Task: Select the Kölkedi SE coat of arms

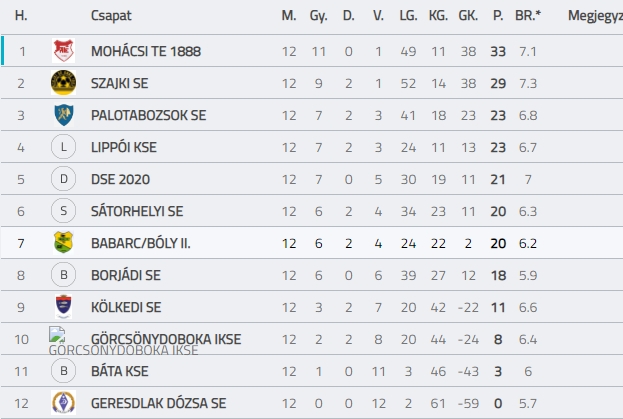Action: point(64,307)
